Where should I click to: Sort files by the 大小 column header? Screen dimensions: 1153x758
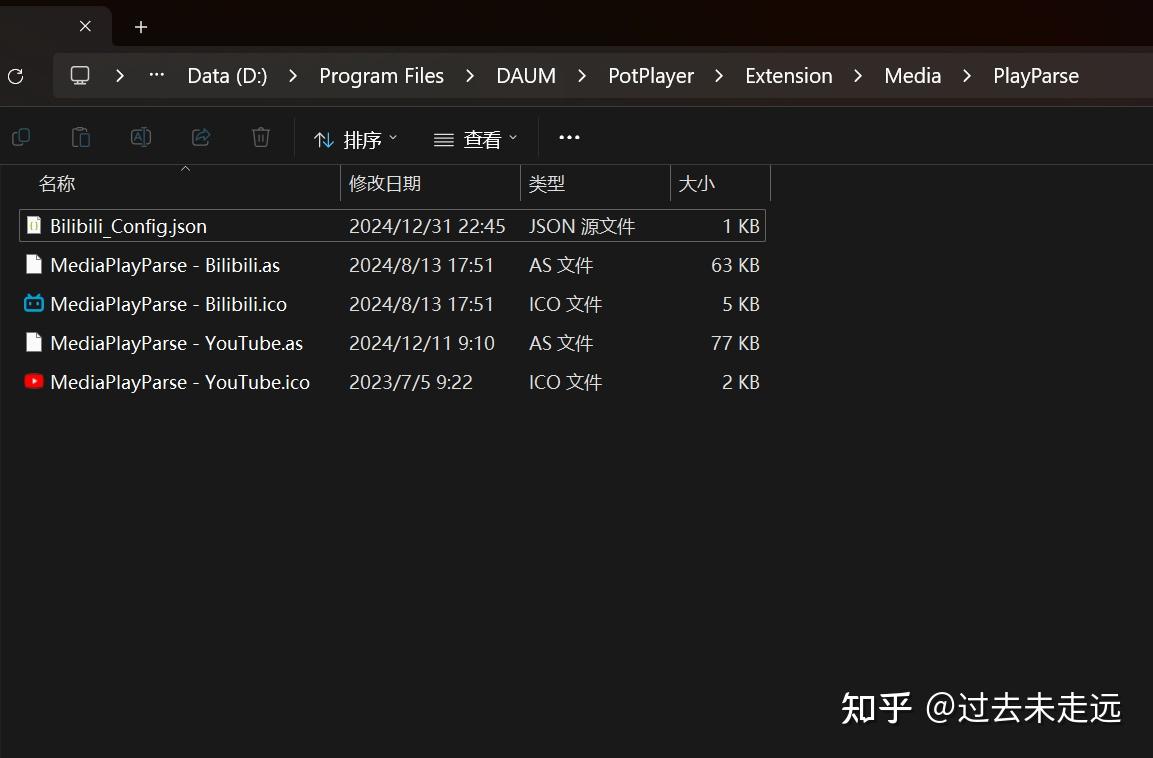click(700, 183)
